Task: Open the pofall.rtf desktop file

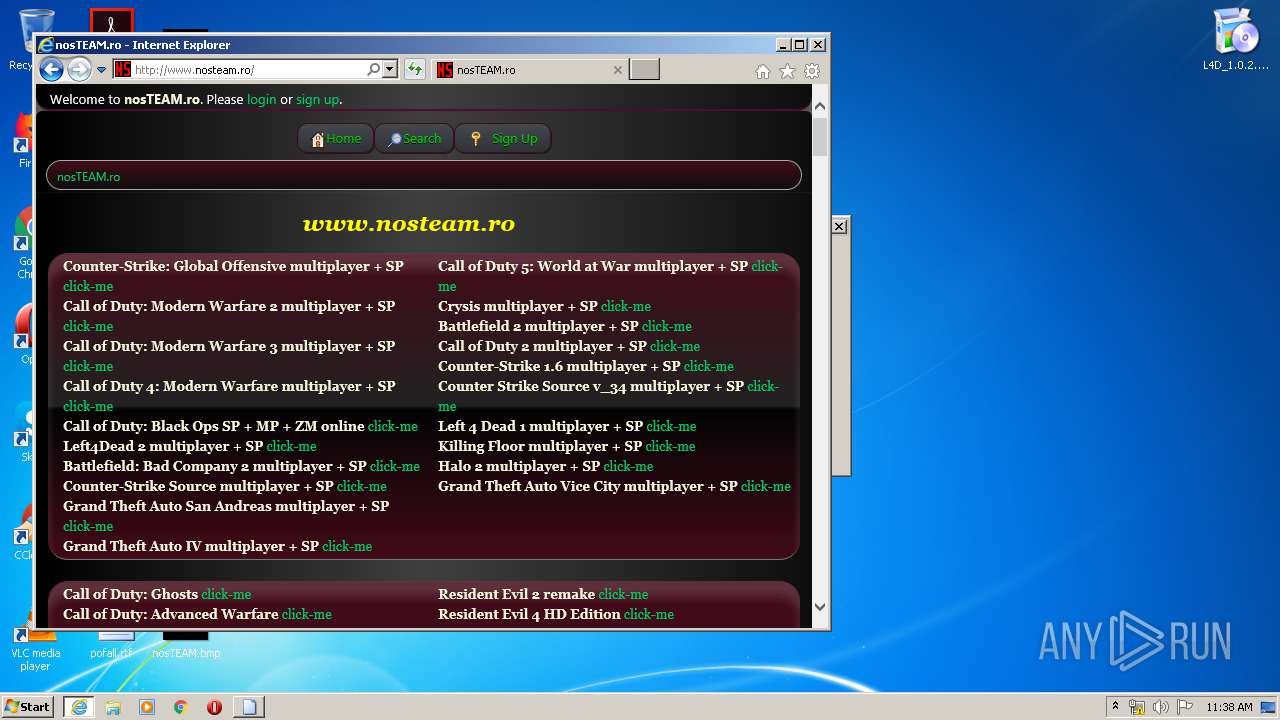Action: (111, 645)
